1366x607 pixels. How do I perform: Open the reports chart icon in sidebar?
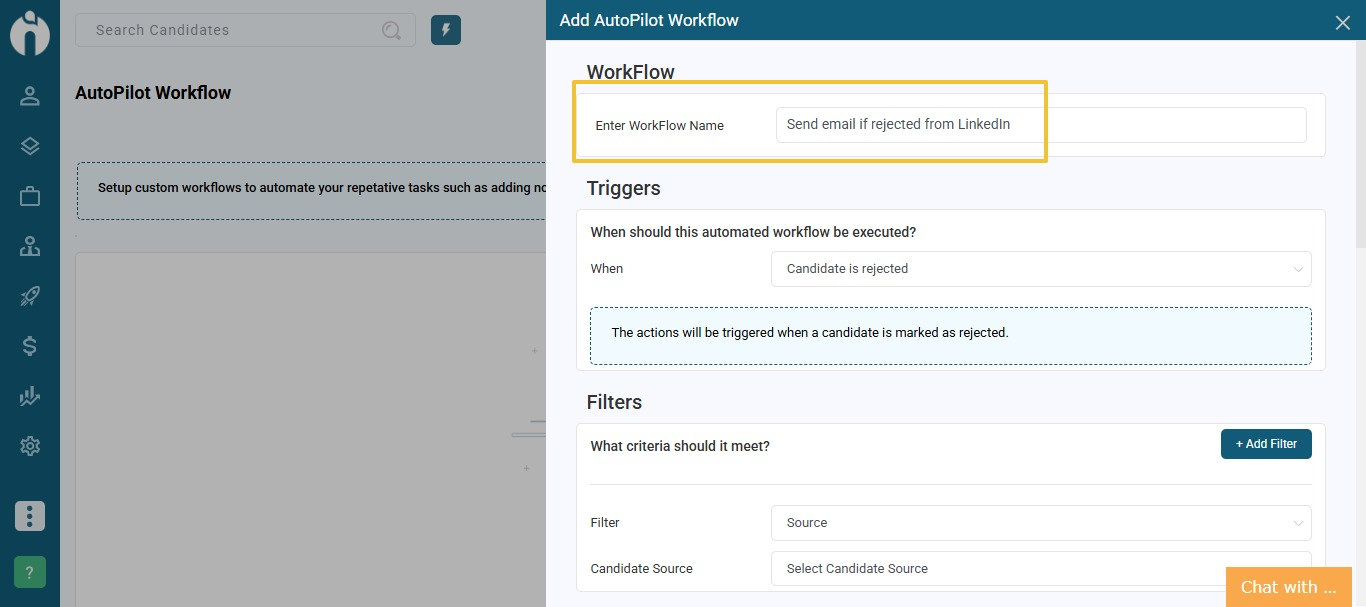point(30,396)
